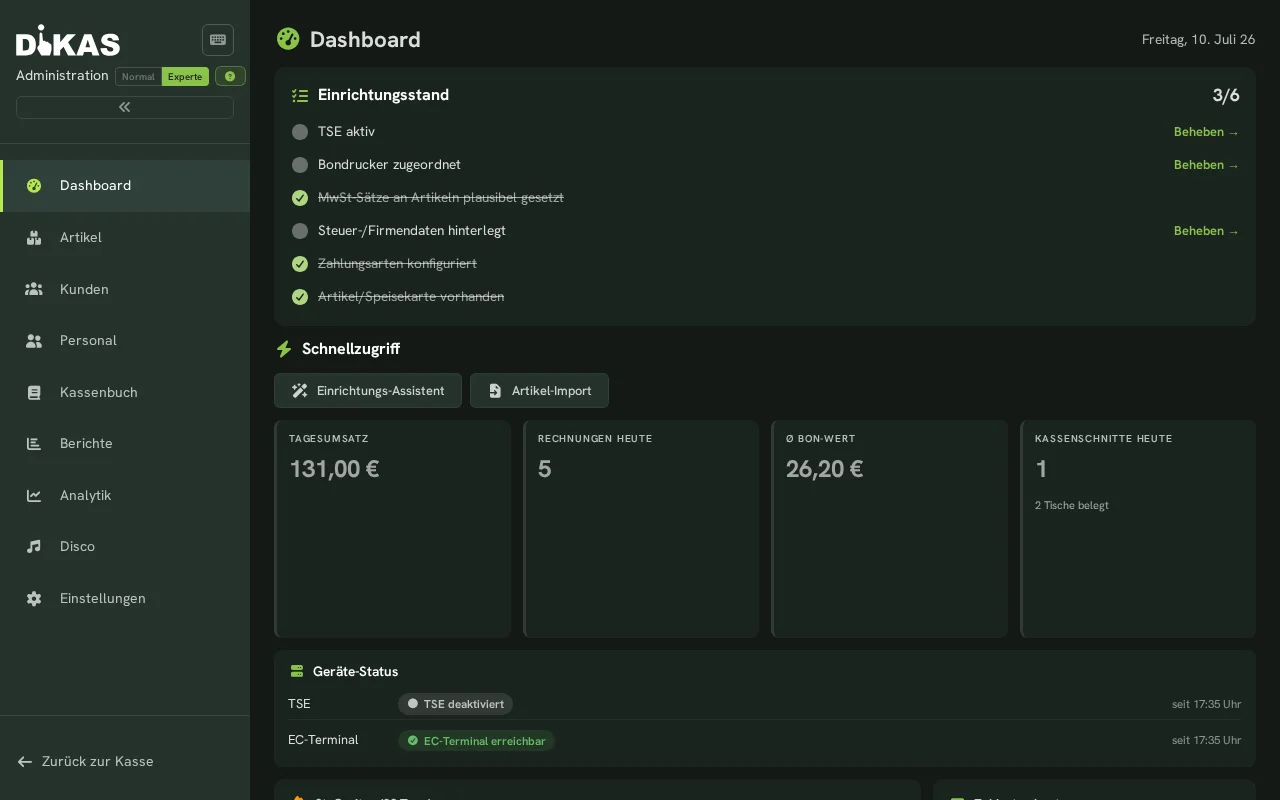Switch to Normal mode
This screenshot has height=800, width=1280.
[138, 76]
